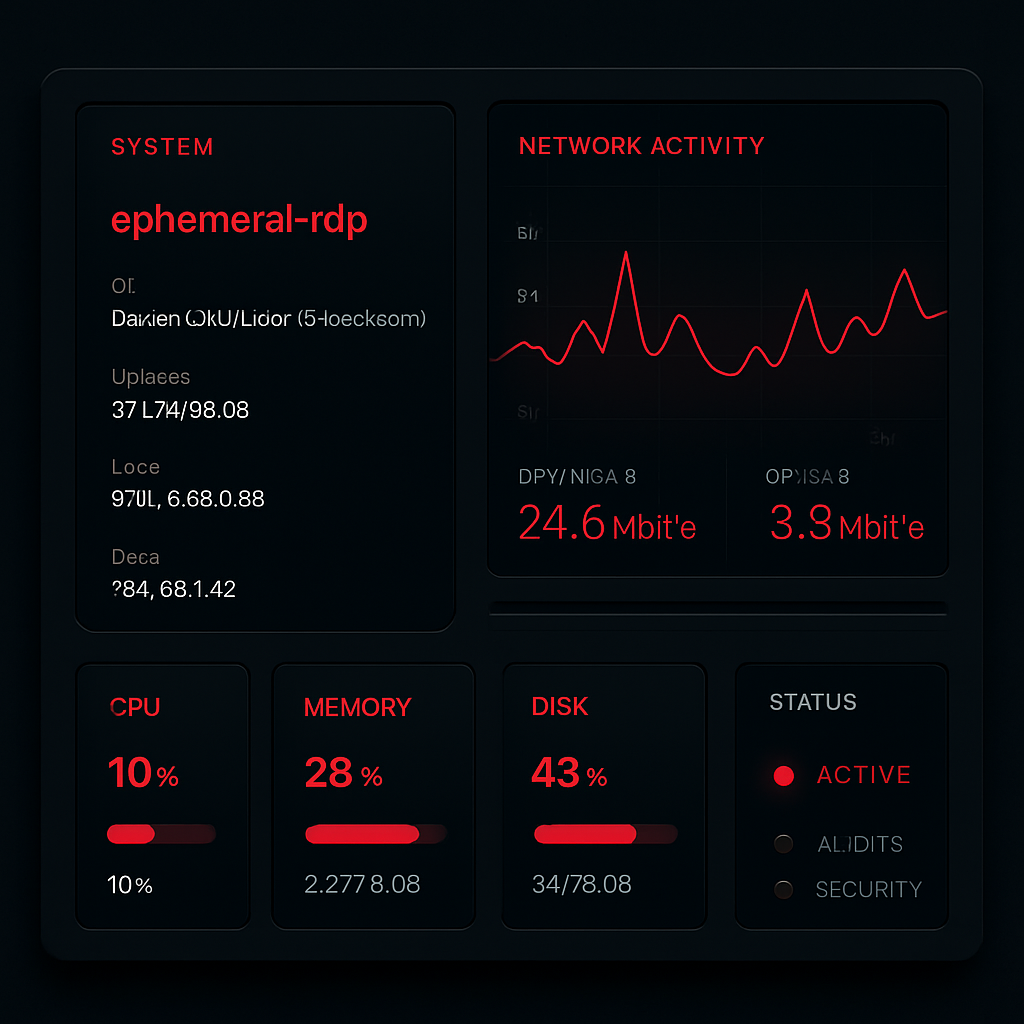Click the CPU 10% percentage value
Viewport: 1024px width, 1024px height.
coord(142,773)
